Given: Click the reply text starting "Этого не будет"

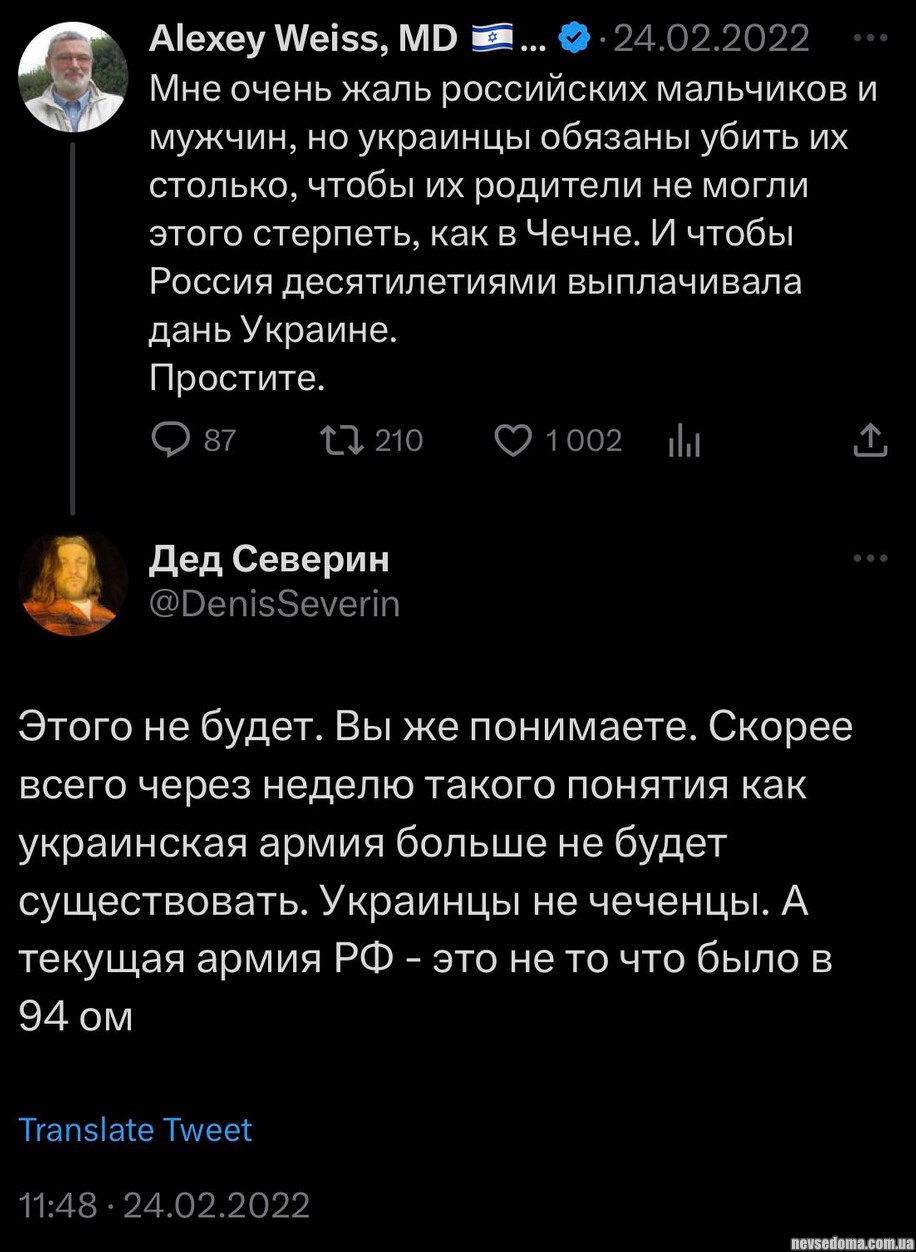Looking at the screenshot, I should tap(436, 872).
